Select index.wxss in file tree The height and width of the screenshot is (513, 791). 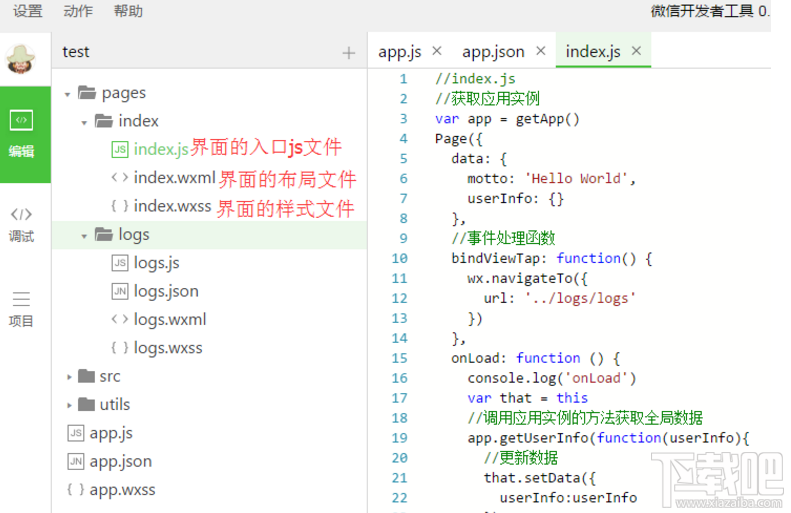[172, 206]
